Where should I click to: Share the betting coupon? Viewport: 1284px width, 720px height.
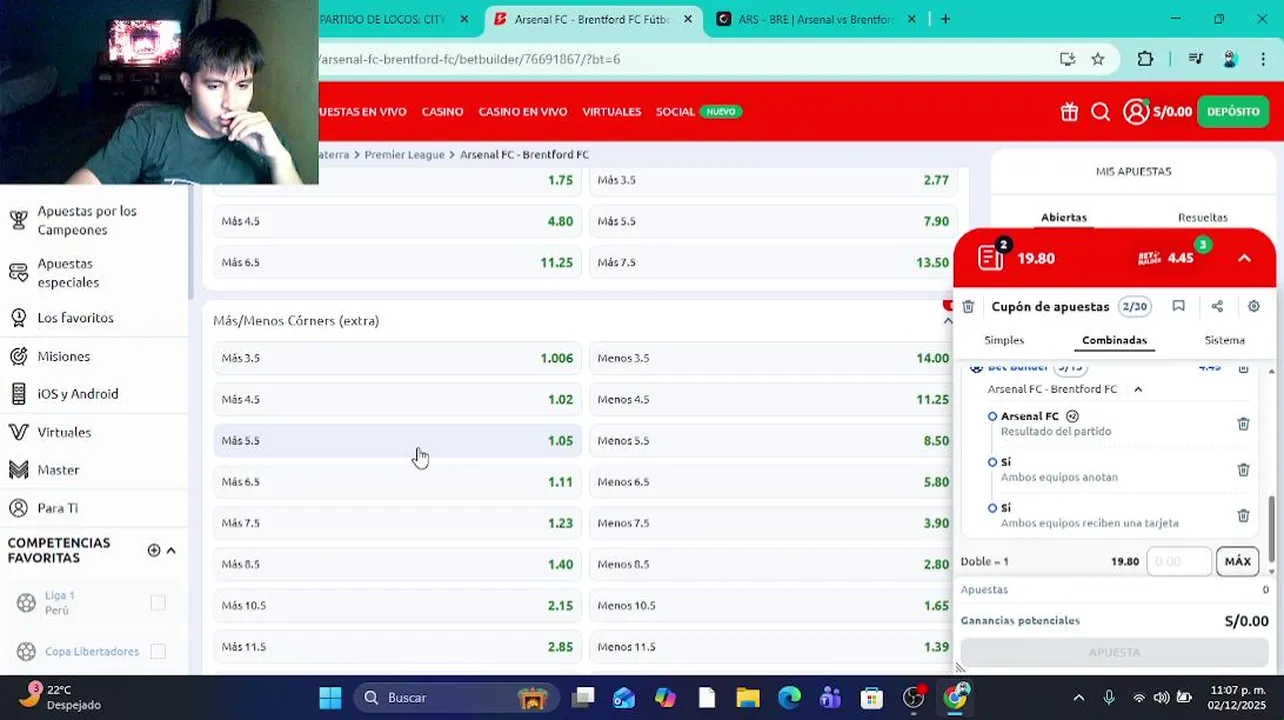1217,307
